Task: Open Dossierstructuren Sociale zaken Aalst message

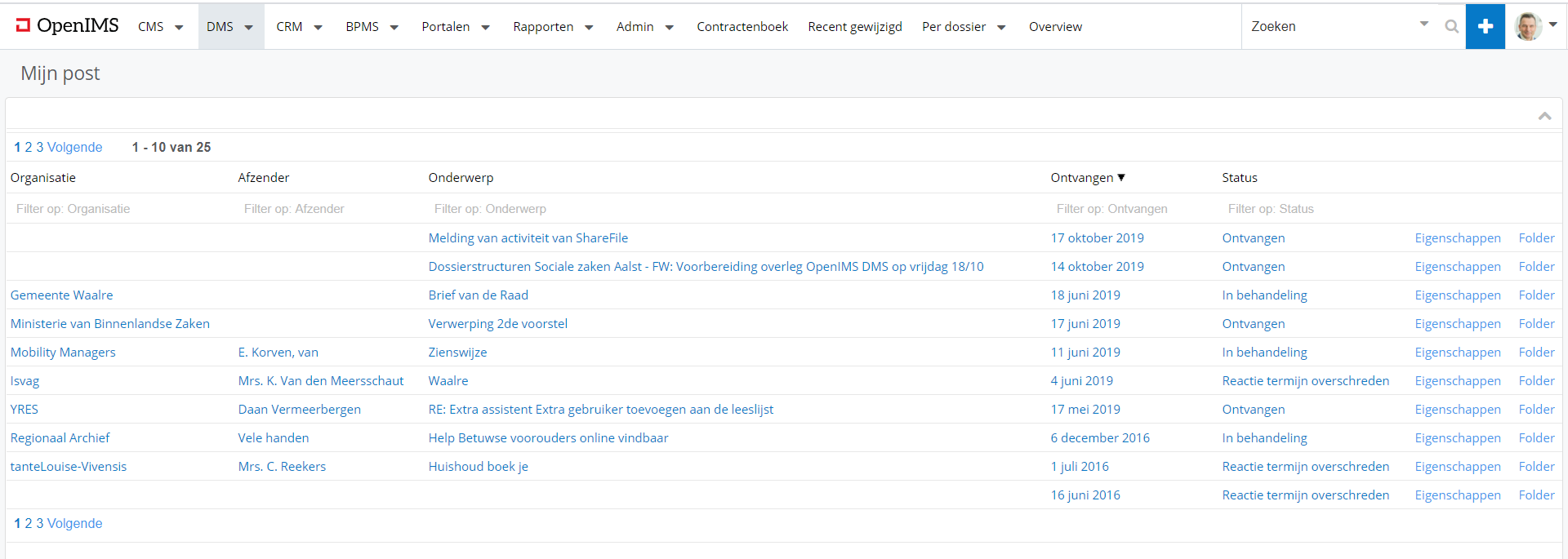Action: 706,267
